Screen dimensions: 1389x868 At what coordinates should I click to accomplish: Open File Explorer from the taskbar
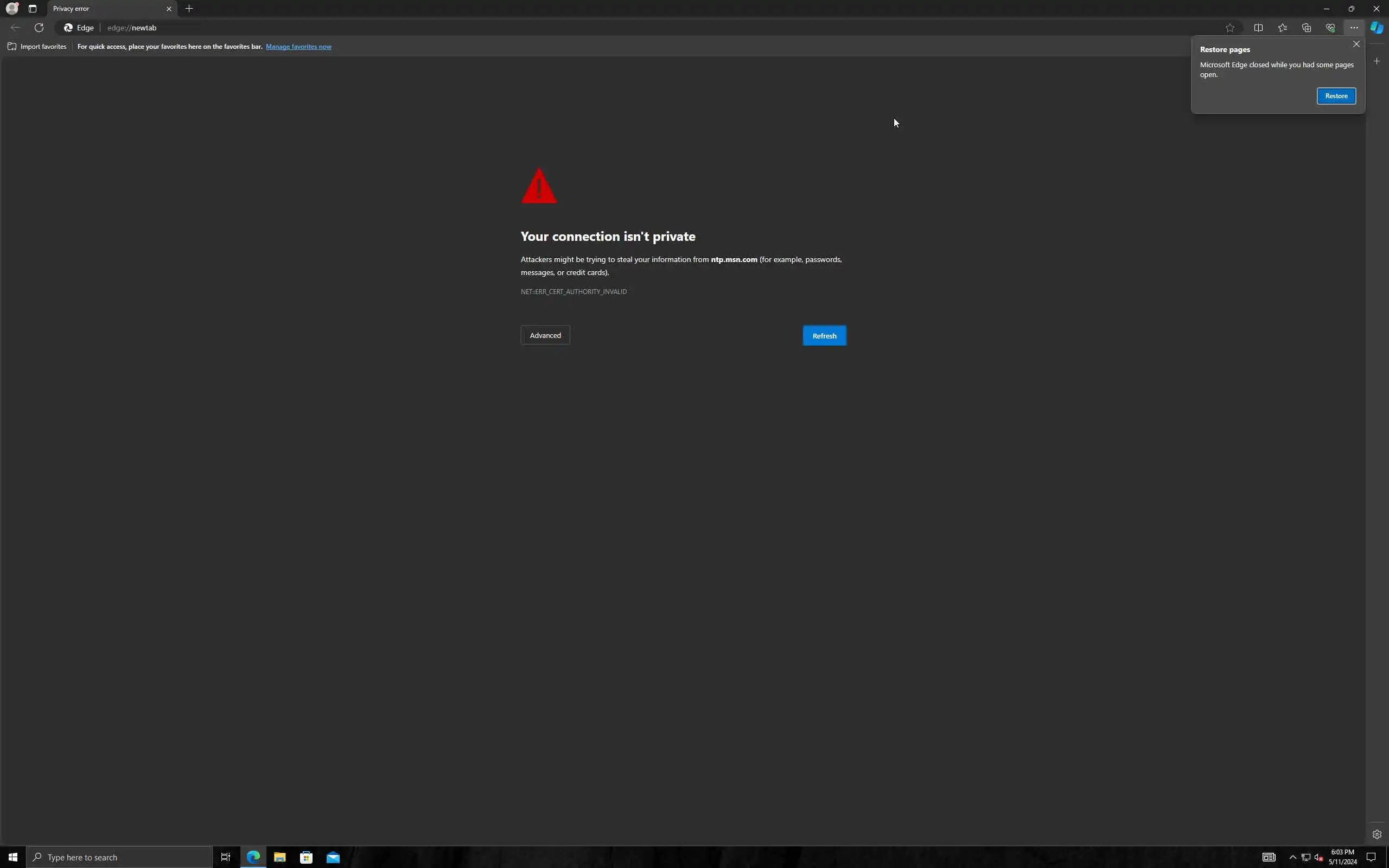[279, 857]
